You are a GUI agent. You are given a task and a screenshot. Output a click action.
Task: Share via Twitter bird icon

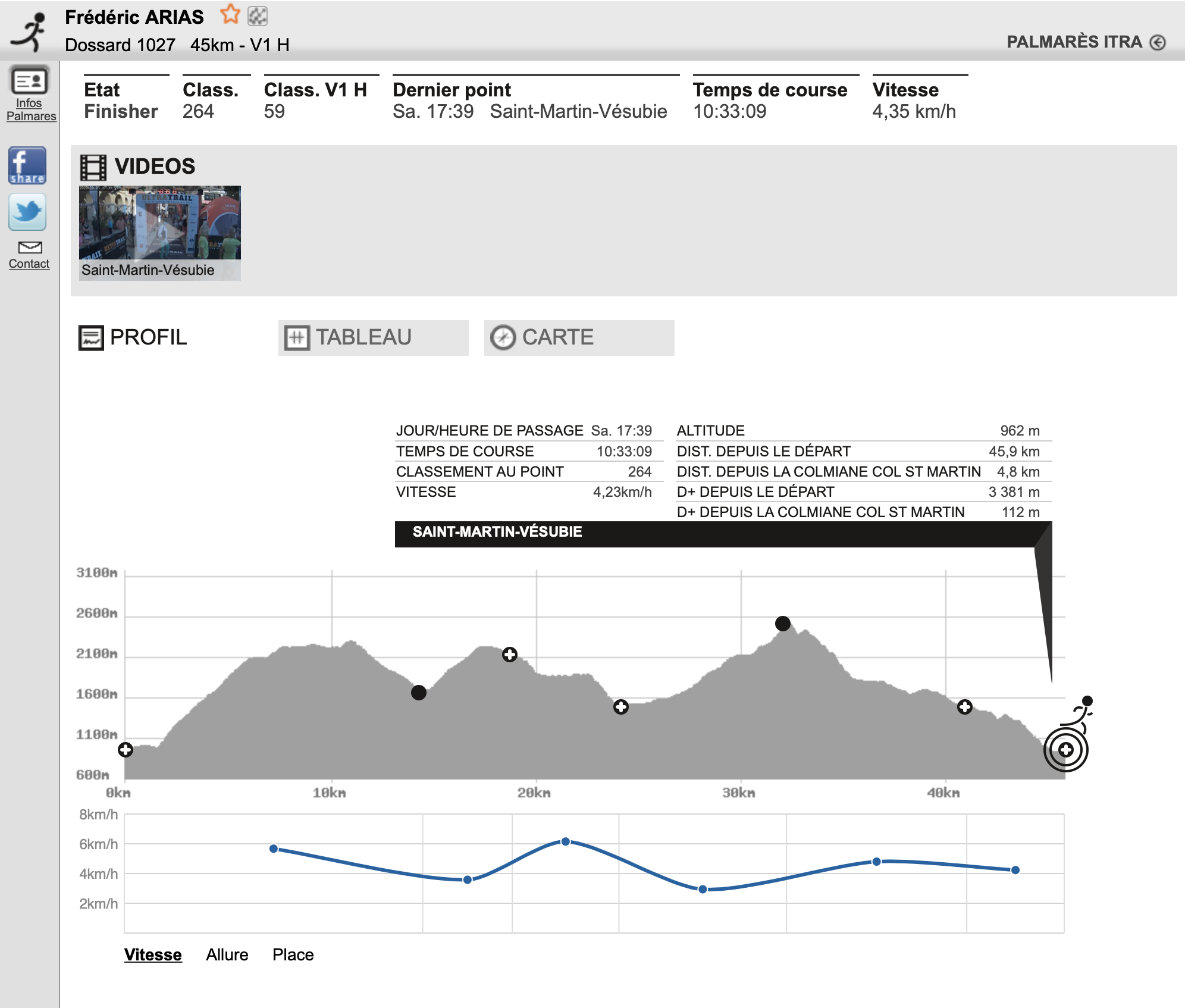point(27,212)
